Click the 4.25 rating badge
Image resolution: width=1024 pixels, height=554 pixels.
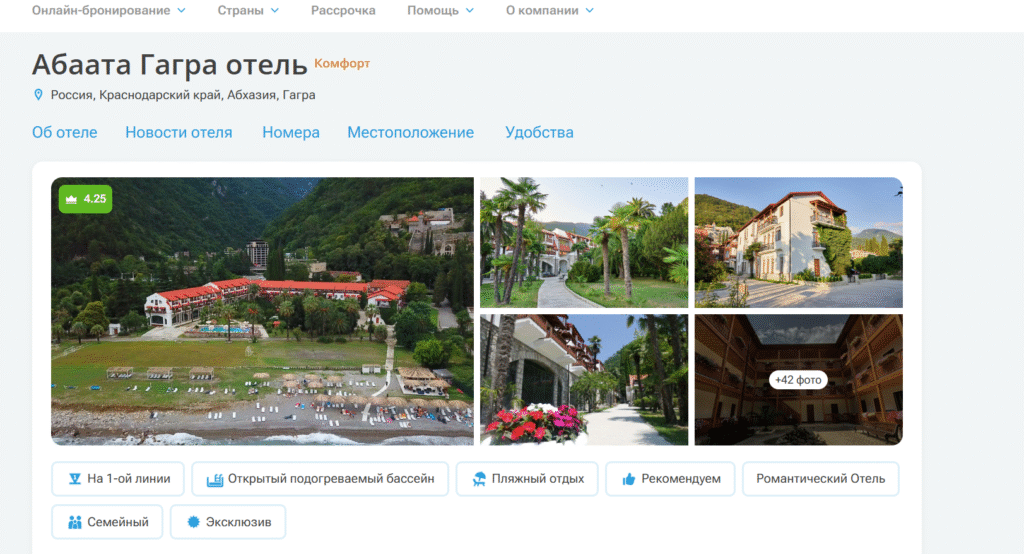tap(86, 199)
